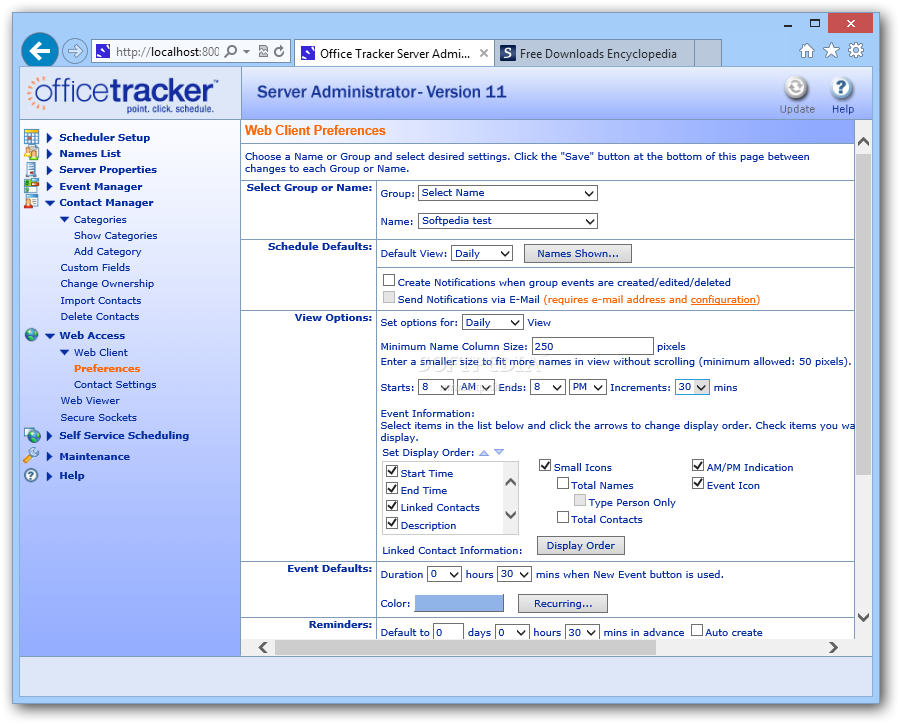Click the Event Manager icon
This screenshot has width=900, height=724.
pyautogui.click(x=32, y=185)
